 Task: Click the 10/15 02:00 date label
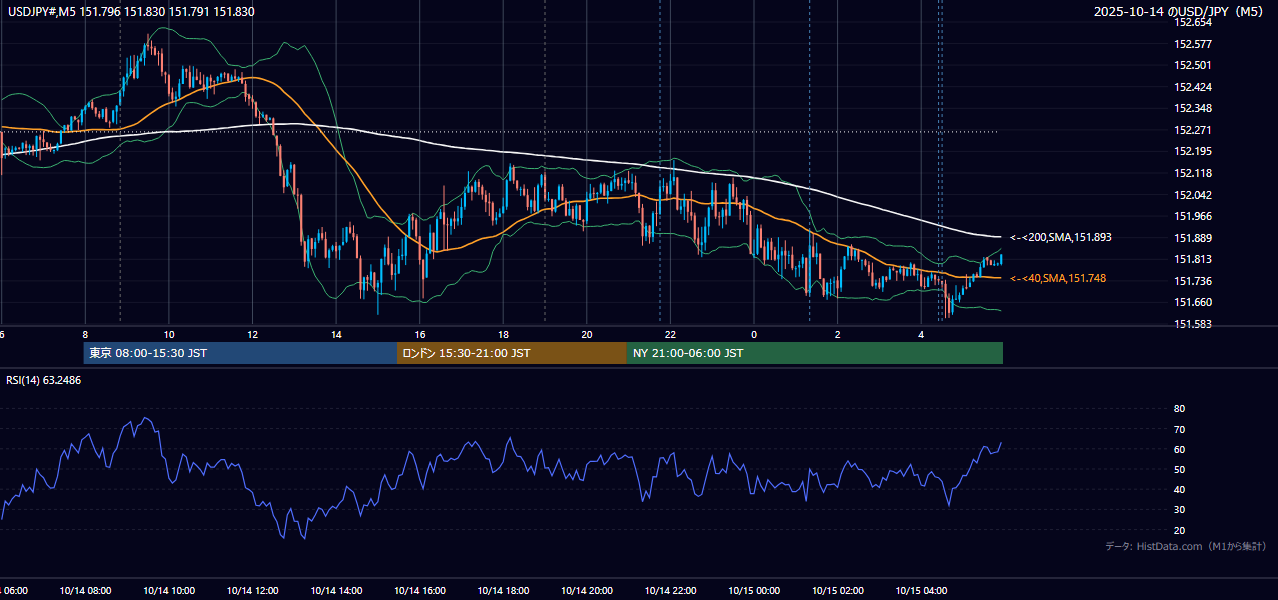[838, 590]
